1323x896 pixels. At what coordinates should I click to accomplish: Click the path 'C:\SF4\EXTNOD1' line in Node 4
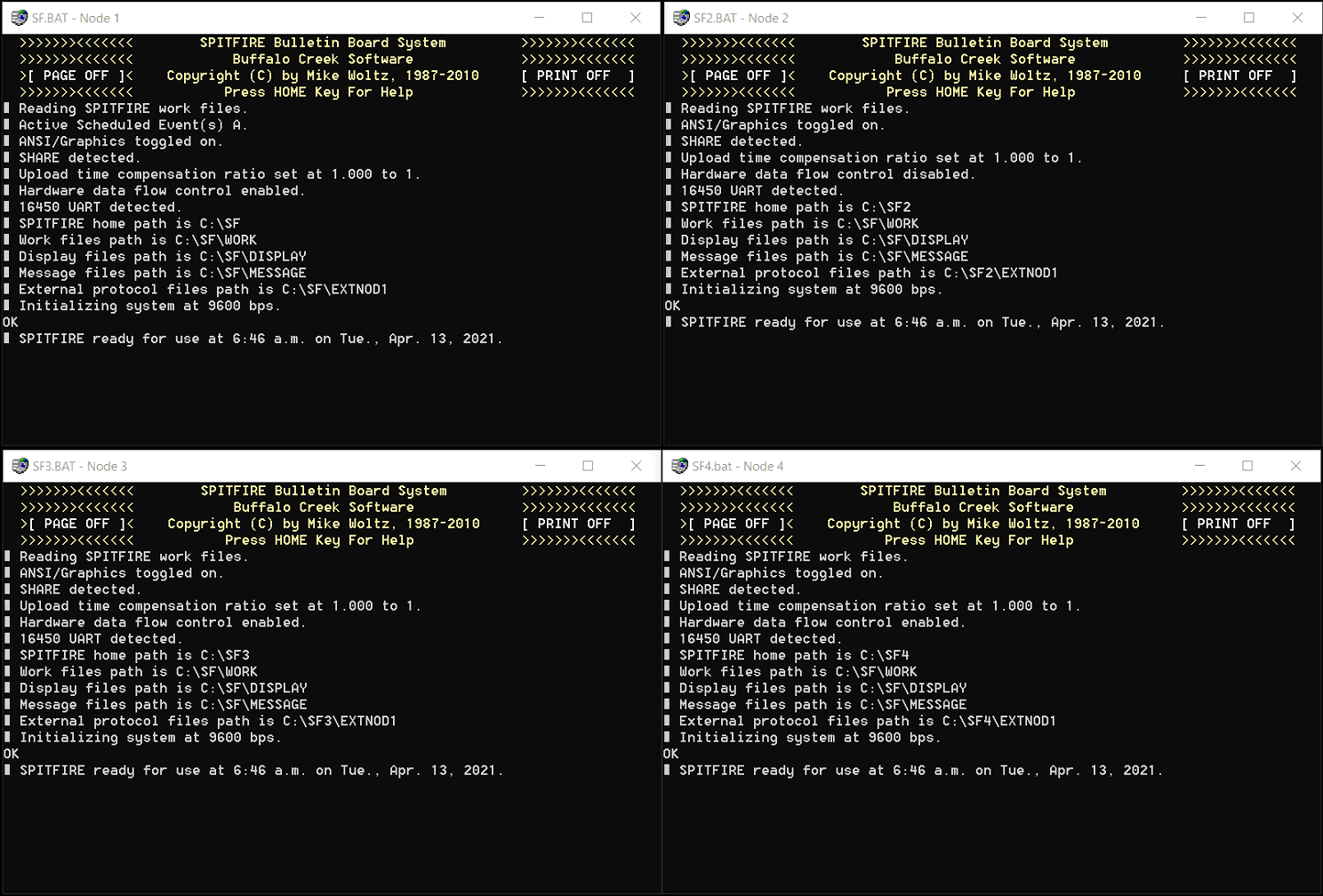click(x=868, y=721)
